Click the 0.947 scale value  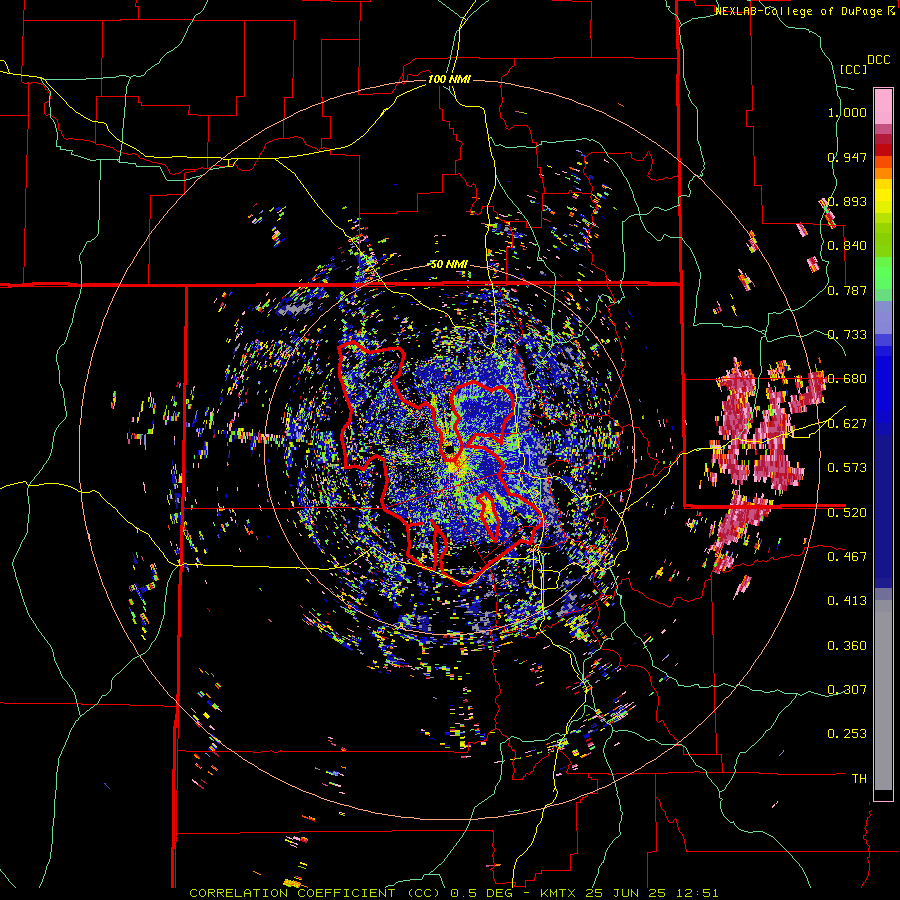click(x=847, y=157)
